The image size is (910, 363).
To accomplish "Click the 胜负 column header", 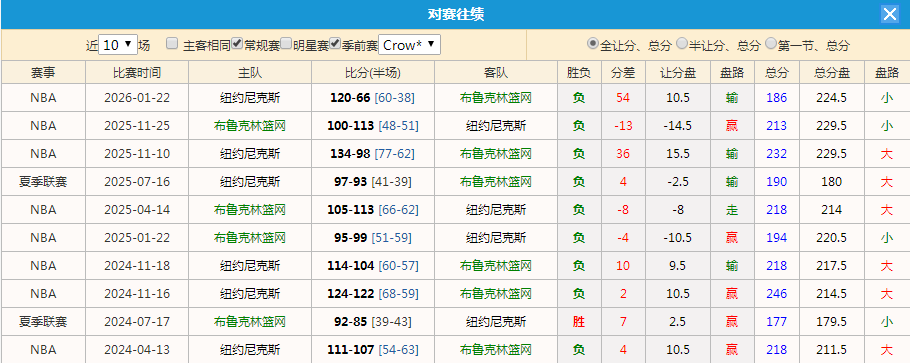I will 579,73.
